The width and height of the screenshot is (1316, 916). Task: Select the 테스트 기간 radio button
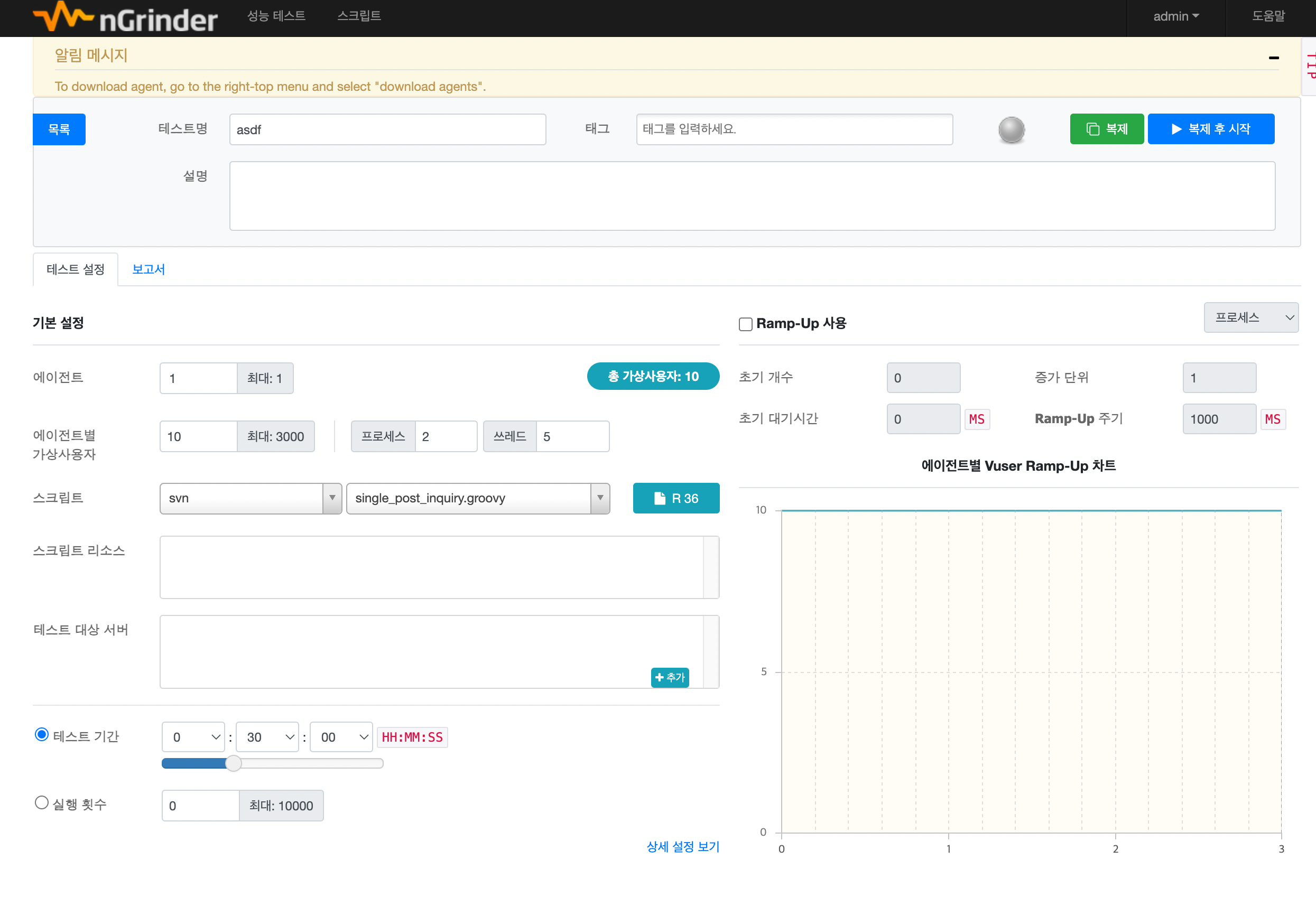41,734
